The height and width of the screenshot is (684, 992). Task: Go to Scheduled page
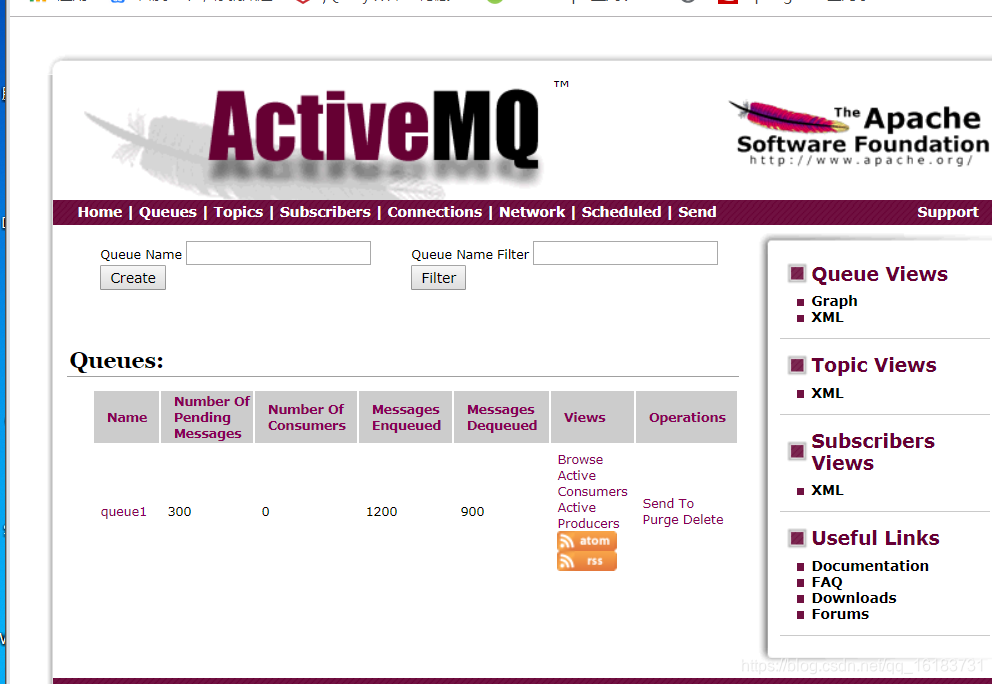point(621,212)
